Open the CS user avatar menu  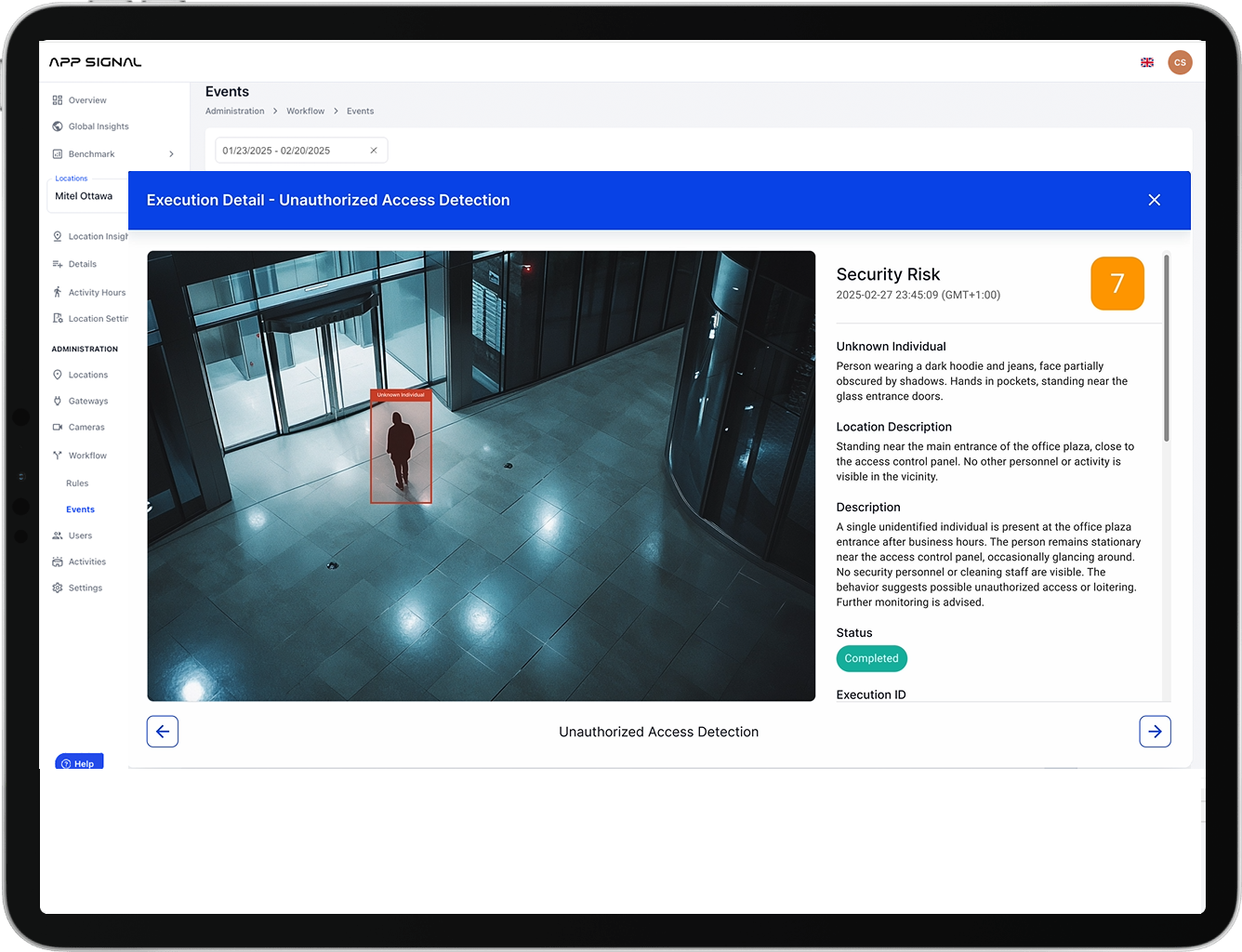click(1180, 61)
